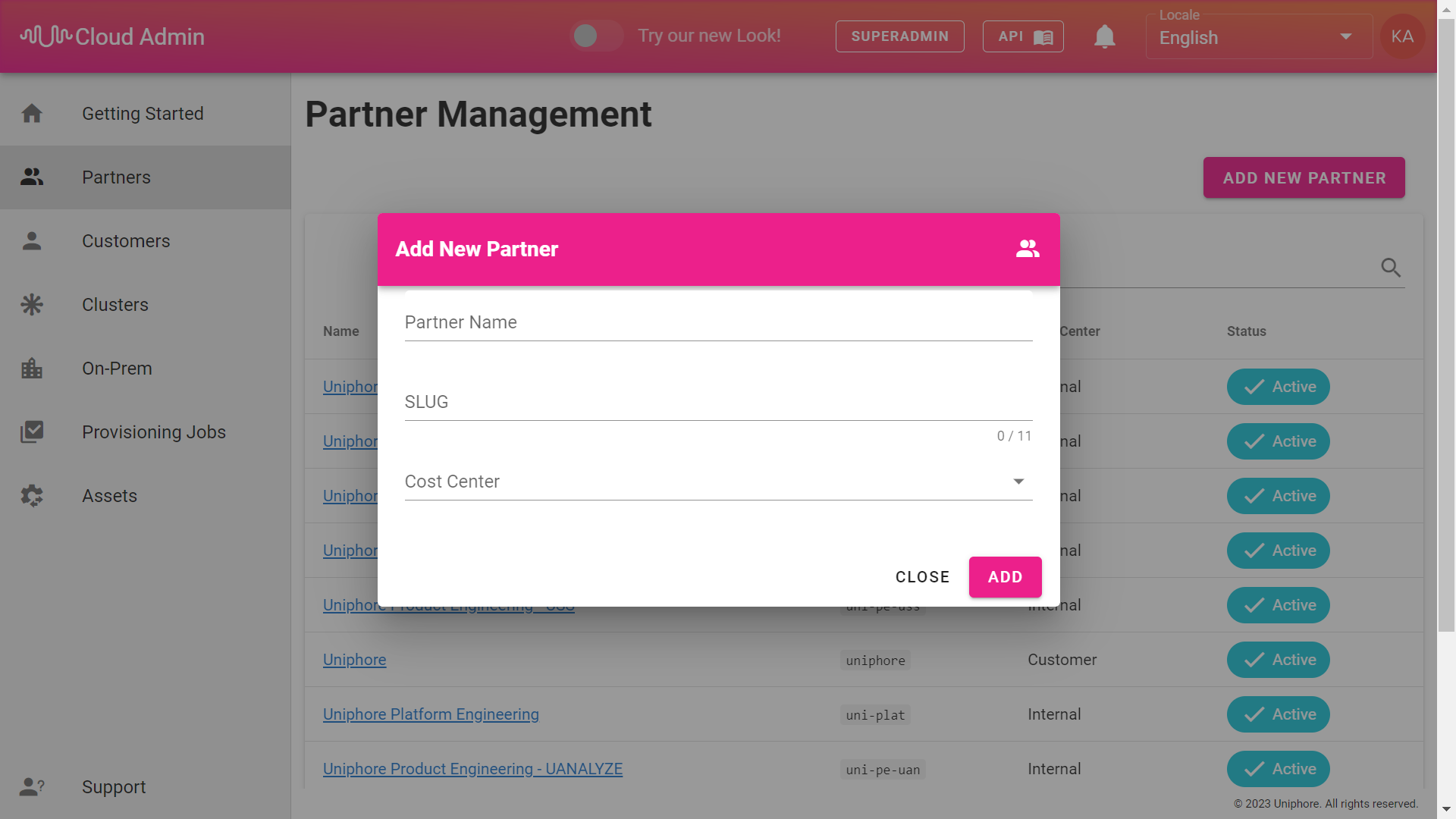
Task: Click the Getting Started home icon
Action: [x=32, y=114]
